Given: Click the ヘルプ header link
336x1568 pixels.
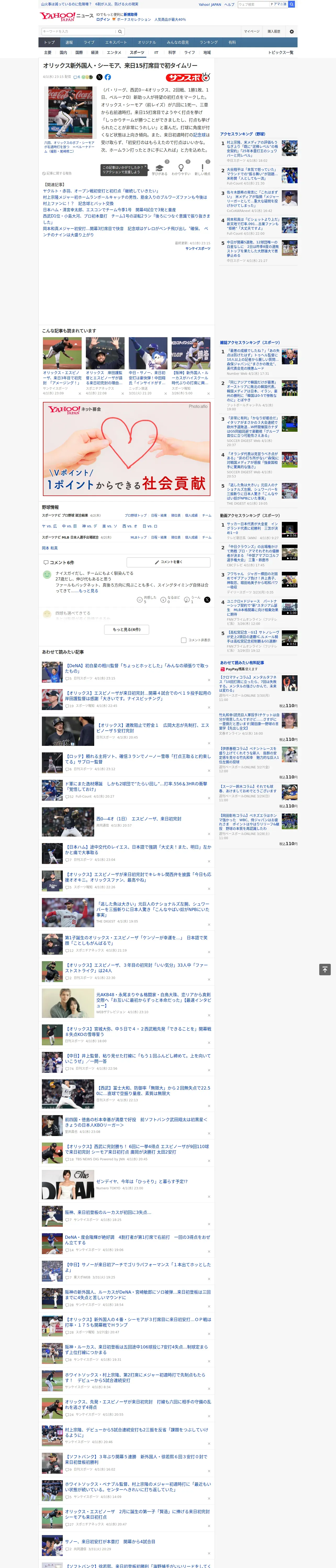Looking at the screenshot, I should (229, 4).
